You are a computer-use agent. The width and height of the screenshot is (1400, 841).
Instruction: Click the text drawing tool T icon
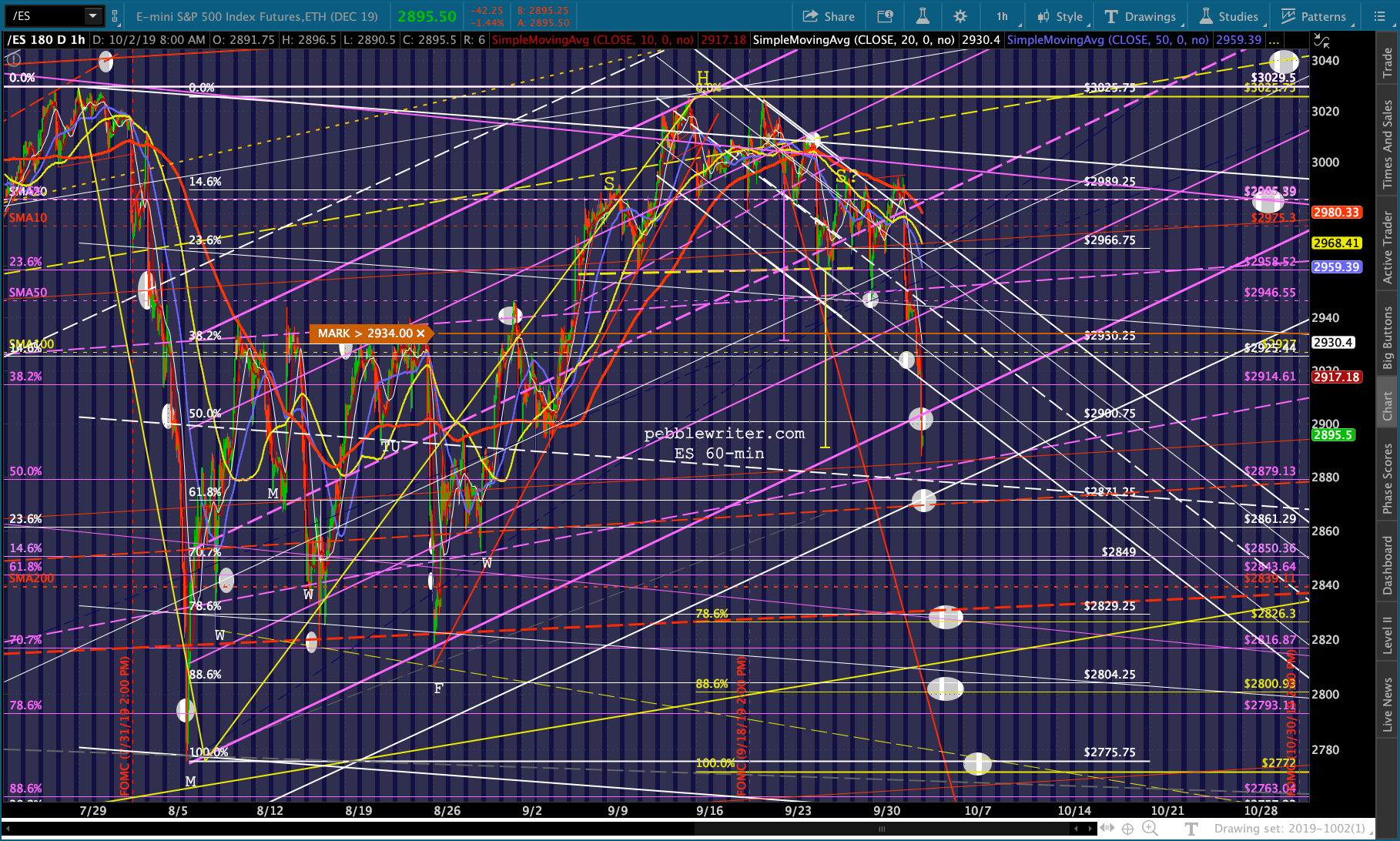coord(1191,829)
